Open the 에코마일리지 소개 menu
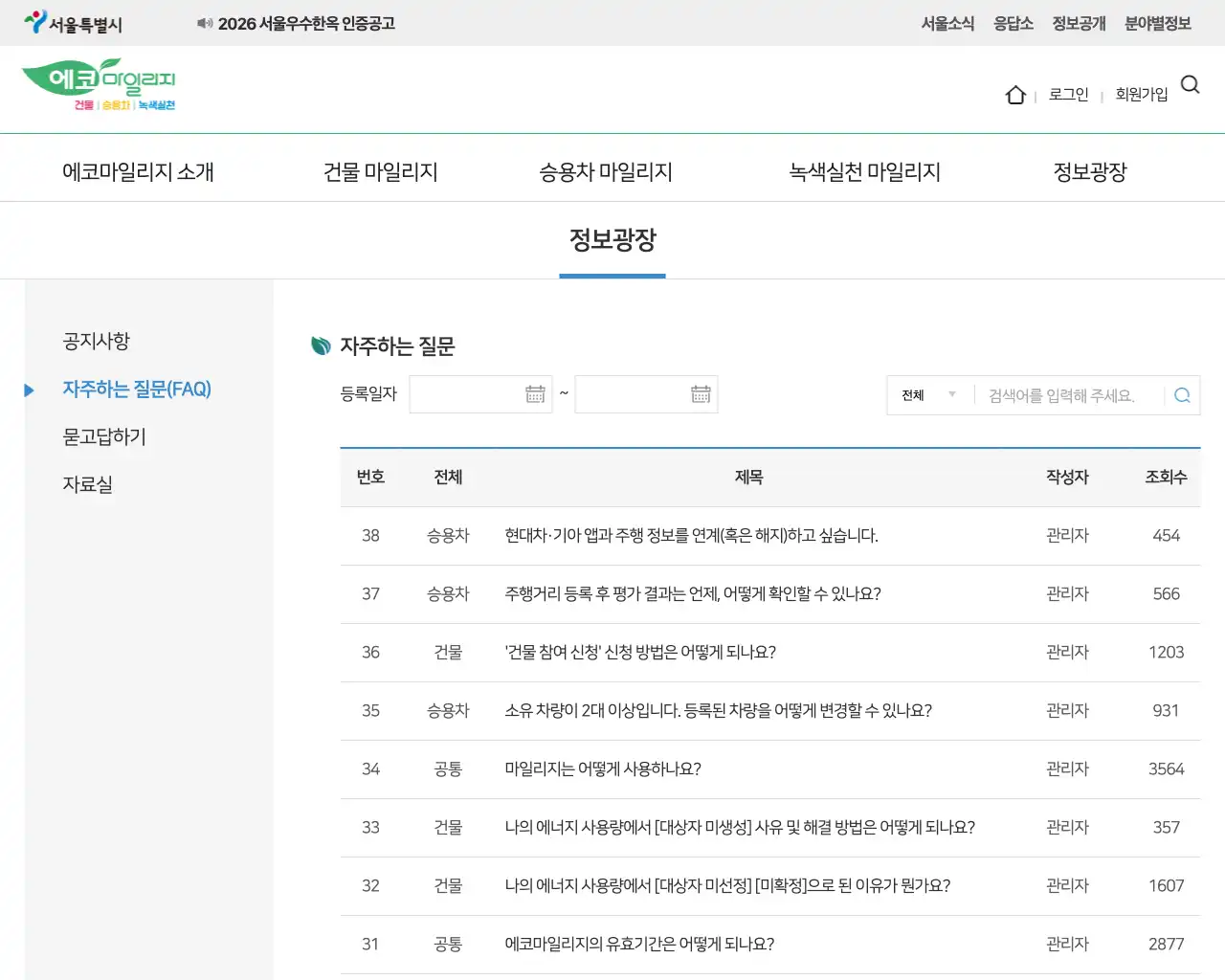 click(138, 172)
